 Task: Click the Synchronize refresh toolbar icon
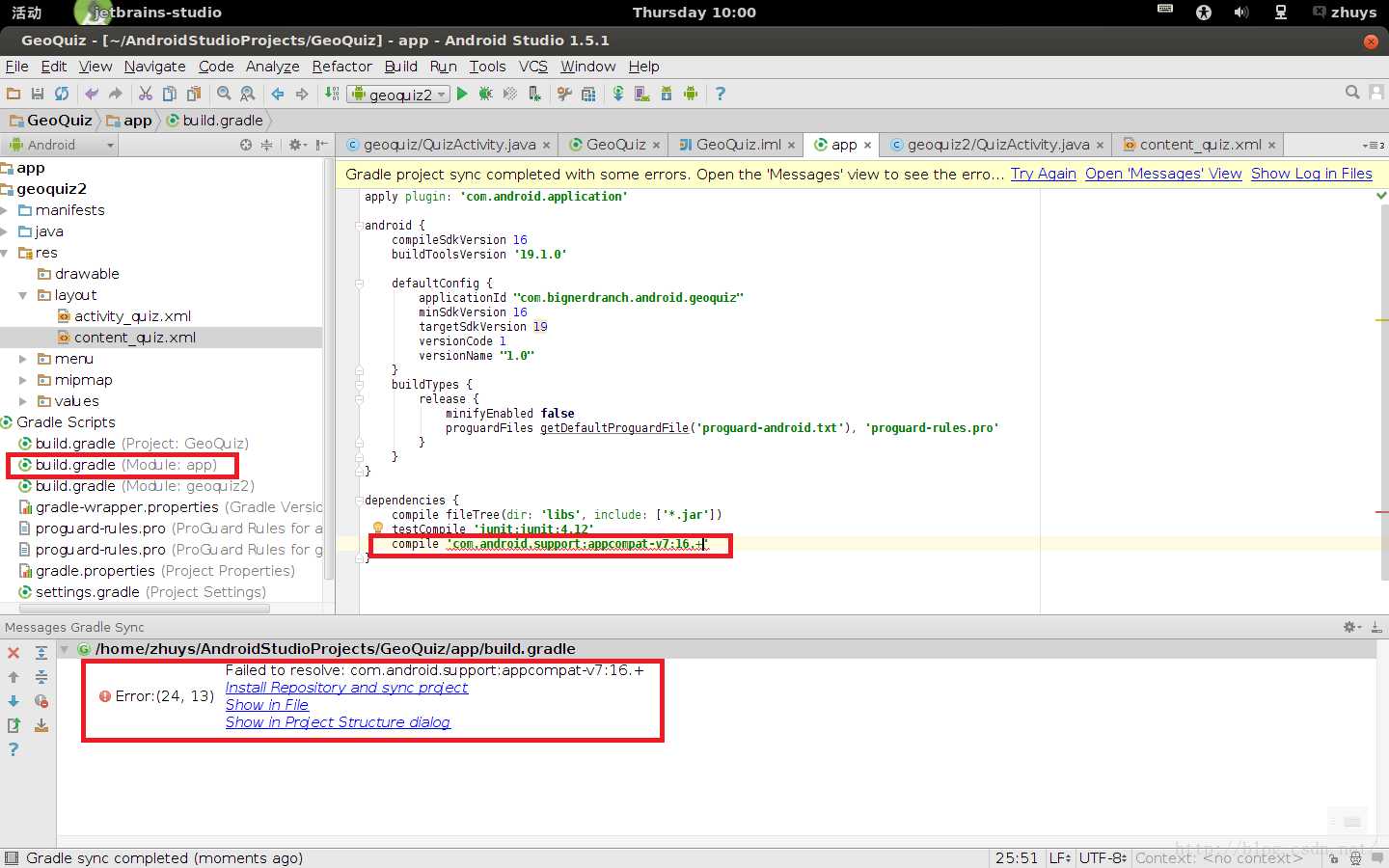click(x=62, y=94)
